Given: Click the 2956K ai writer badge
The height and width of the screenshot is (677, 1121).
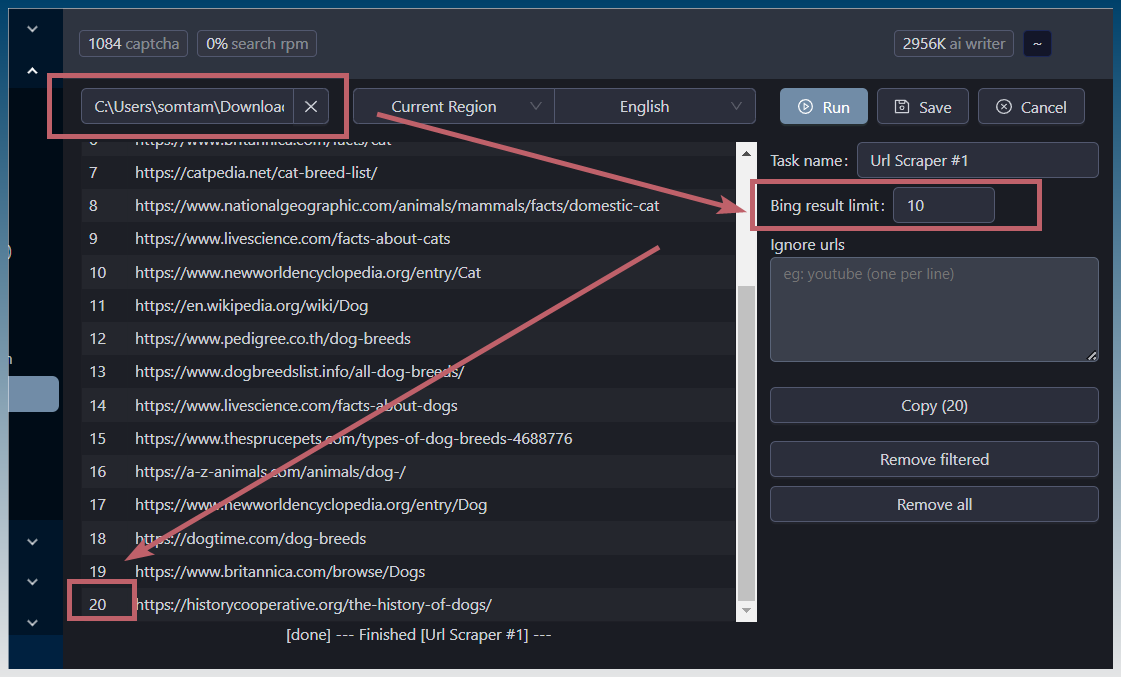Looking at the screenshot, I should point(954,43).
